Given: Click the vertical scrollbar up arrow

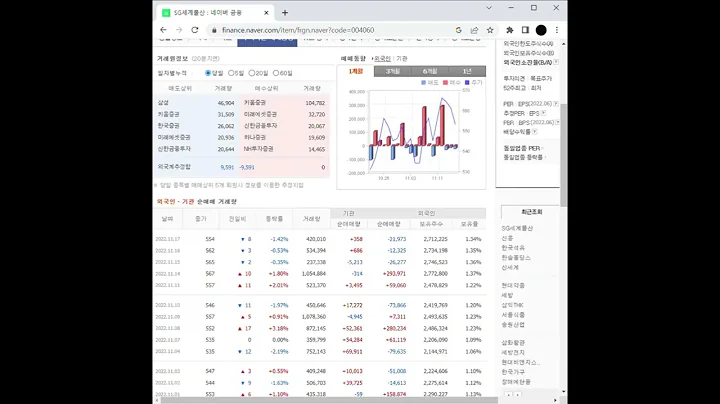Looking at the screenshot, I should point(563,44).
